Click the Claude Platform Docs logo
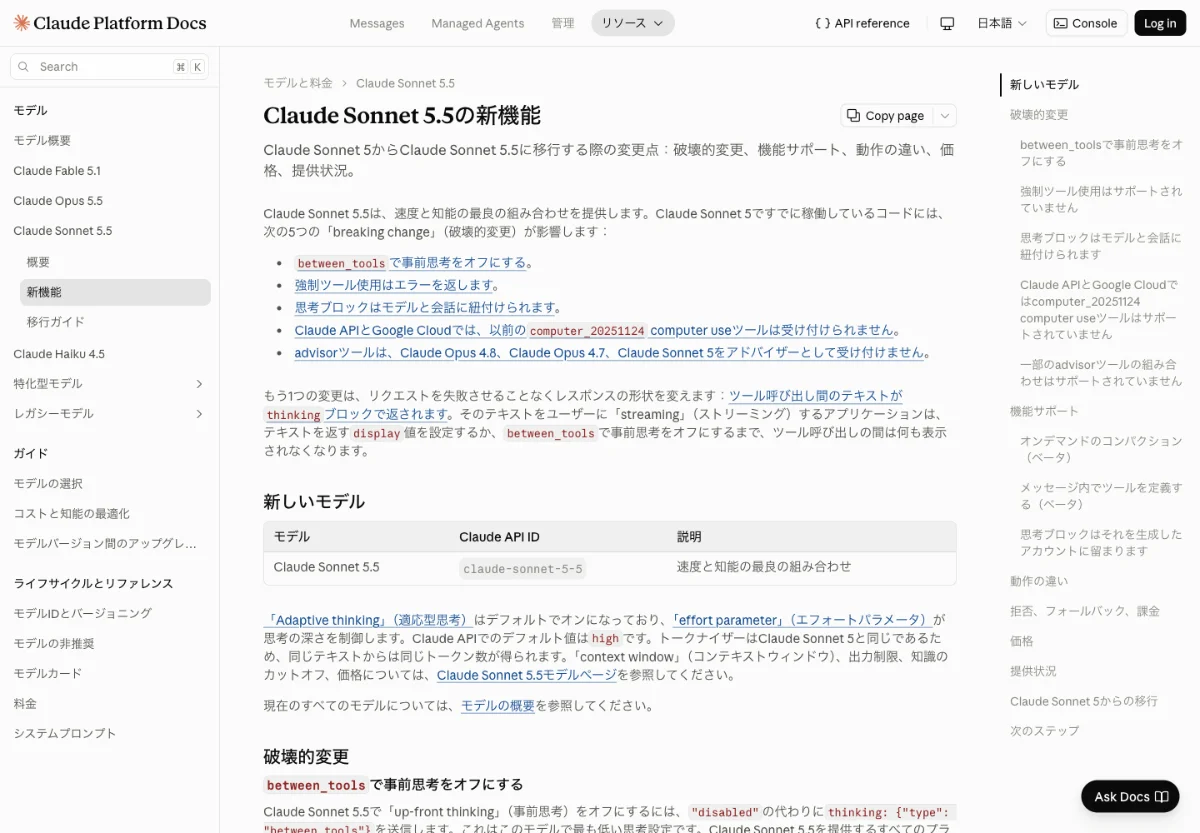Image resolution: width=1200 pixels, height=833 pixels. (110, 23)
